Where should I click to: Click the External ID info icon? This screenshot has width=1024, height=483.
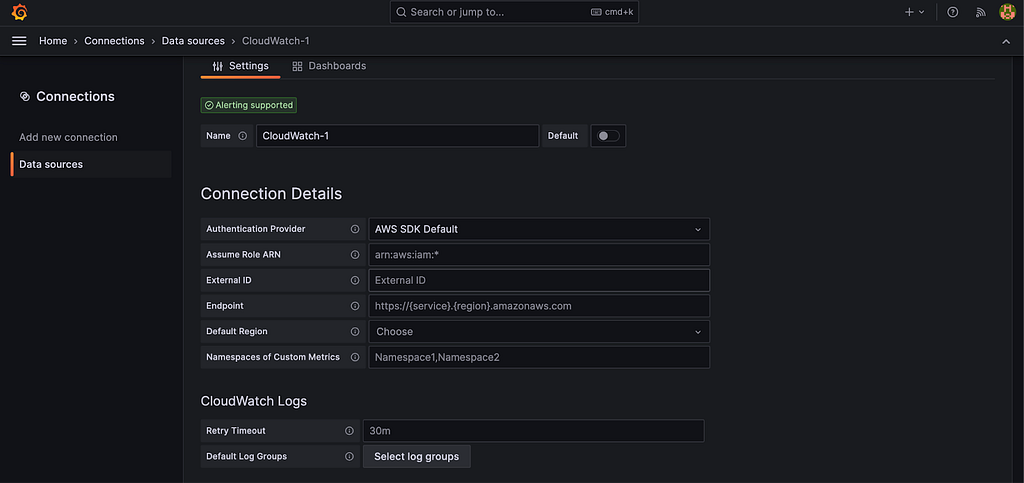(x=355, y=280)
